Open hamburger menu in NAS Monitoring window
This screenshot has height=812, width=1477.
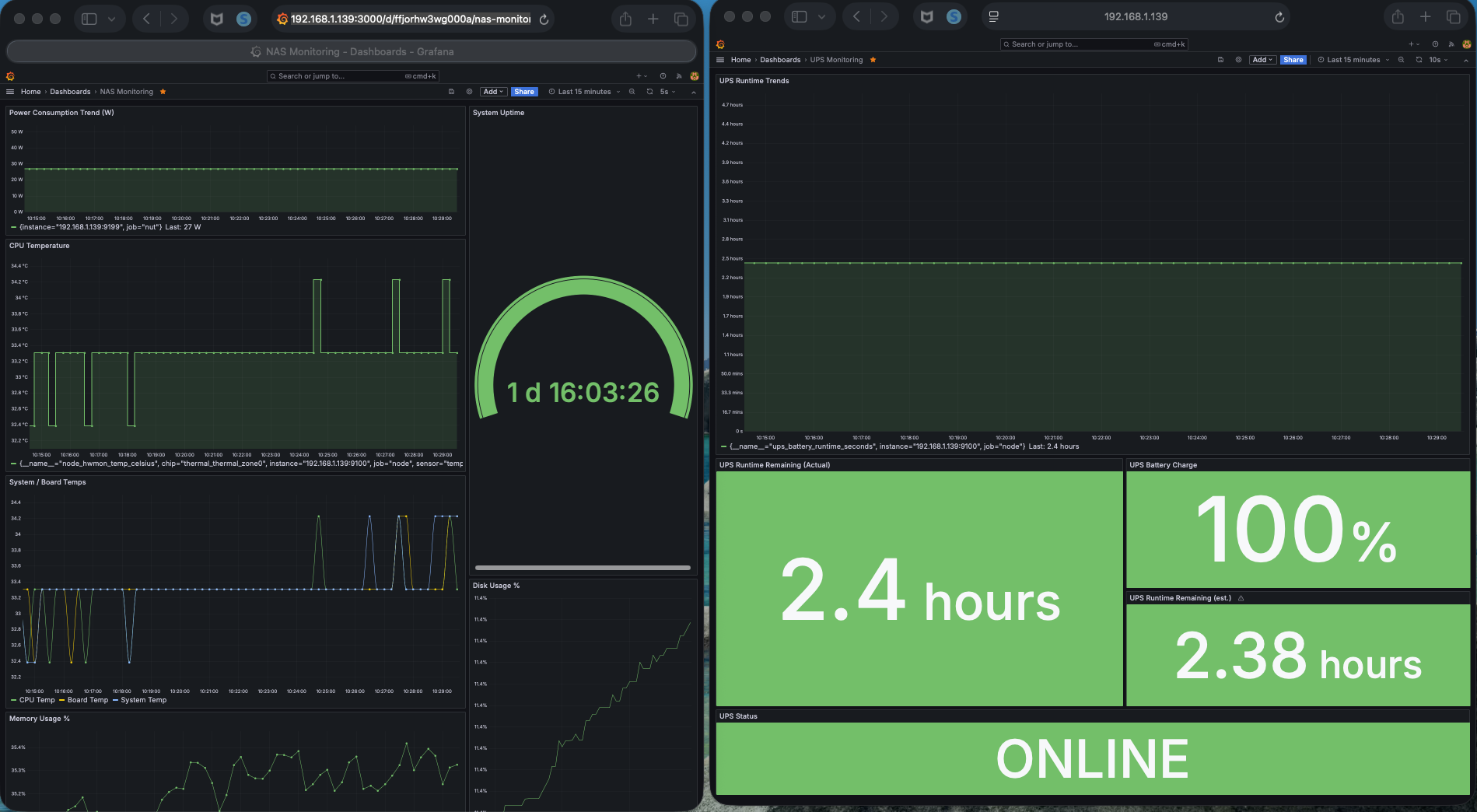[10, 92]
